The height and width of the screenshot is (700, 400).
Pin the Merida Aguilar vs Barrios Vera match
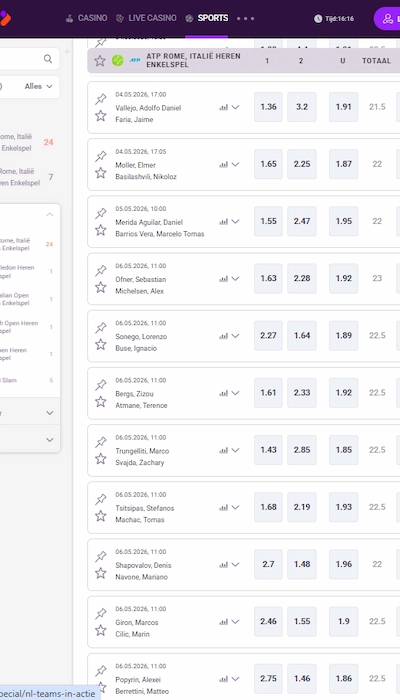(101, 213)
